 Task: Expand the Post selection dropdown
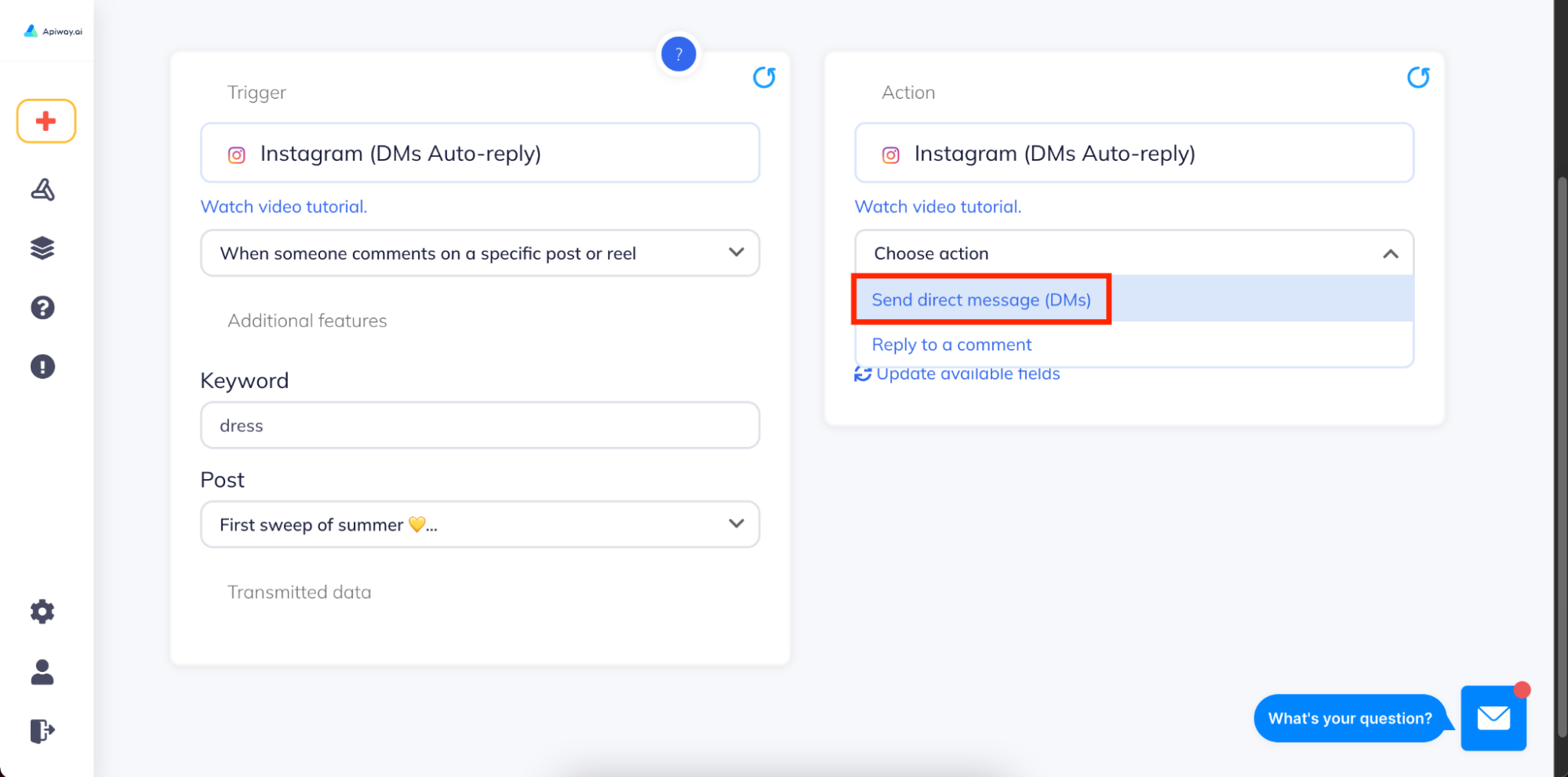[x=480, y=525]
